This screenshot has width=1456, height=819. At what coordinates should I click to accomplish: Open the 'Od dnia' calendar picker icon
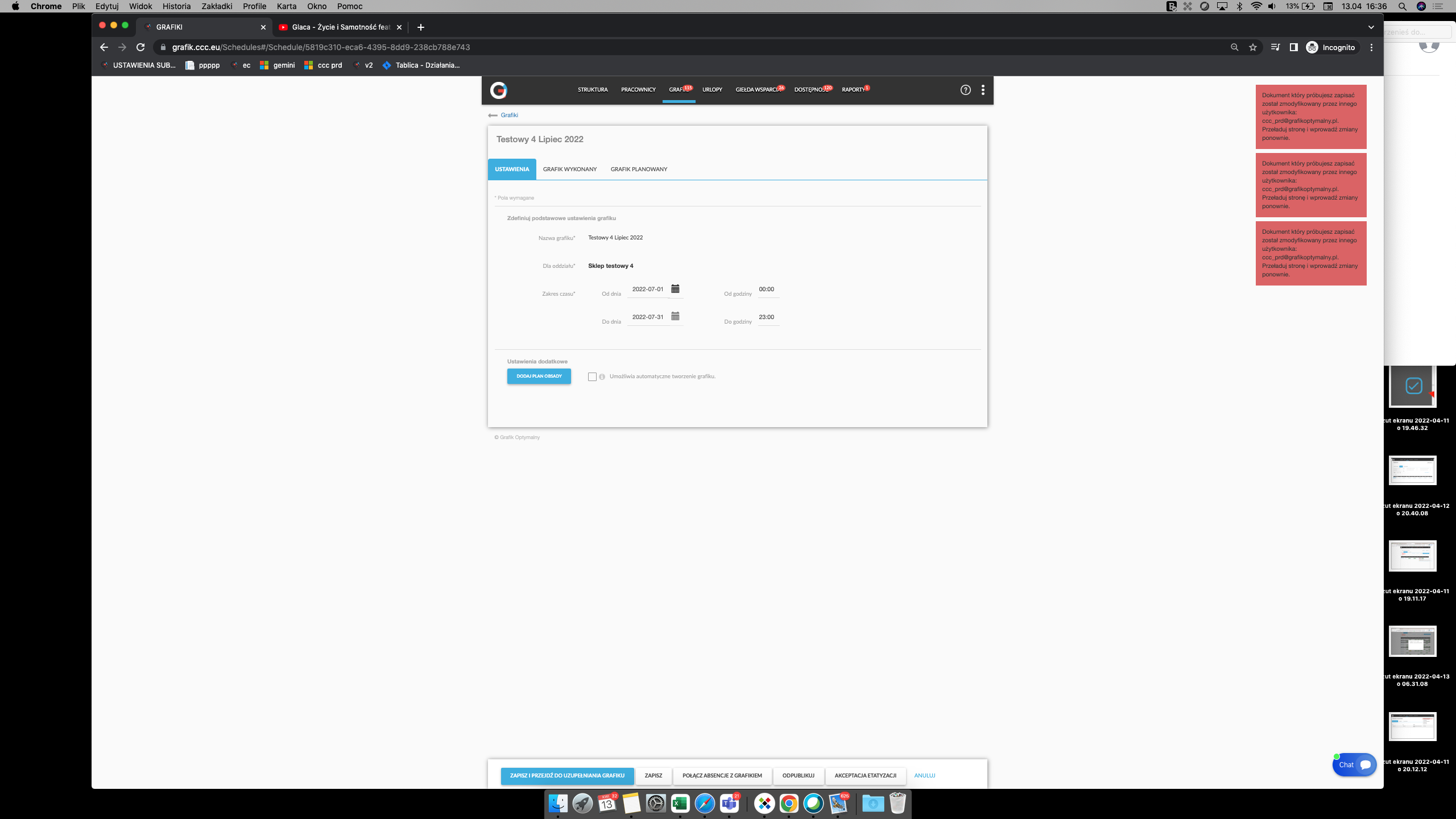click(x=675, y=289)
